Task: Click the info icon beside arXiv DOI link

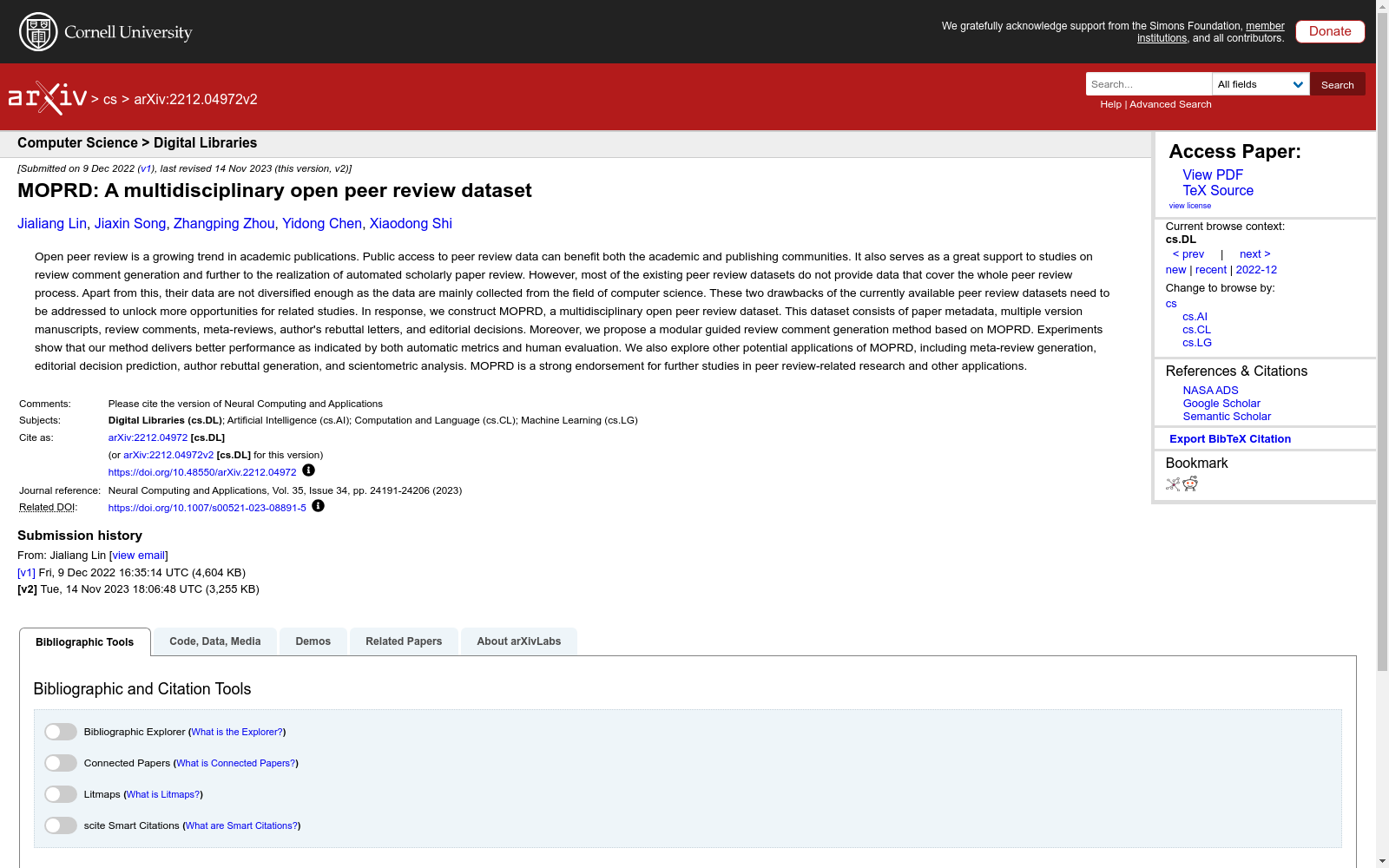Action: pos(308,470)
